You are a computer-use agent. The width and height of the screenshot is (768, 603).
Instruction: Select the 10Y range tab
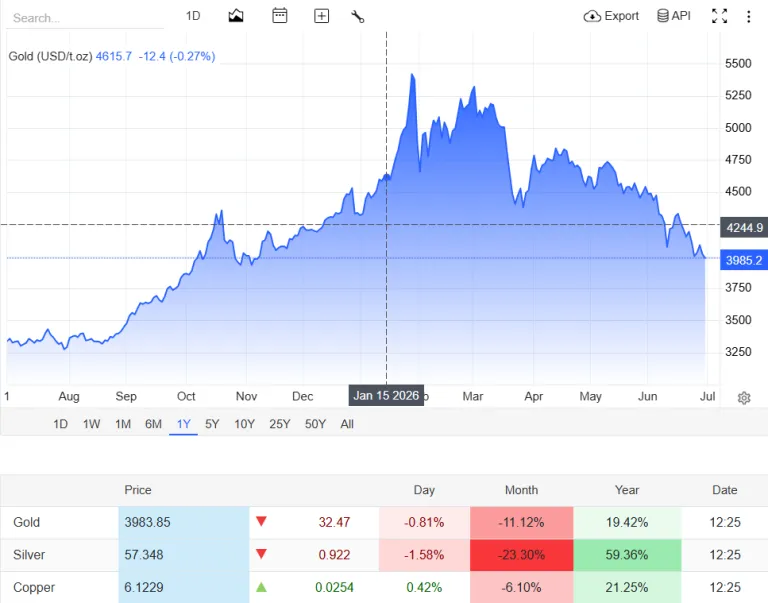pyautogui.click(x=244, y=424)
